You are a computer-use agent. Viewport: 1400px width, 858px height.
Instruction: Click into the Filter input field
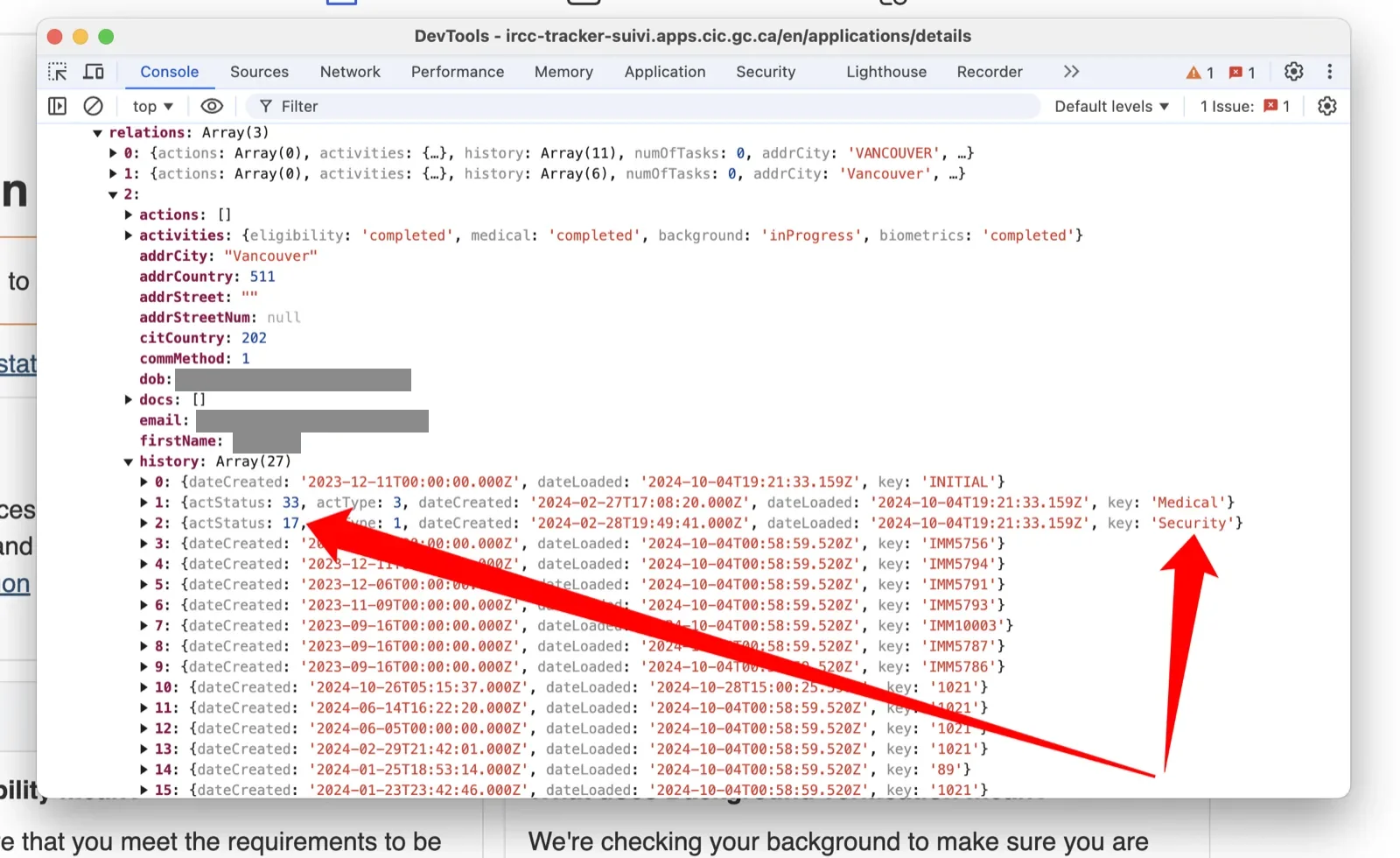point(643,106)
